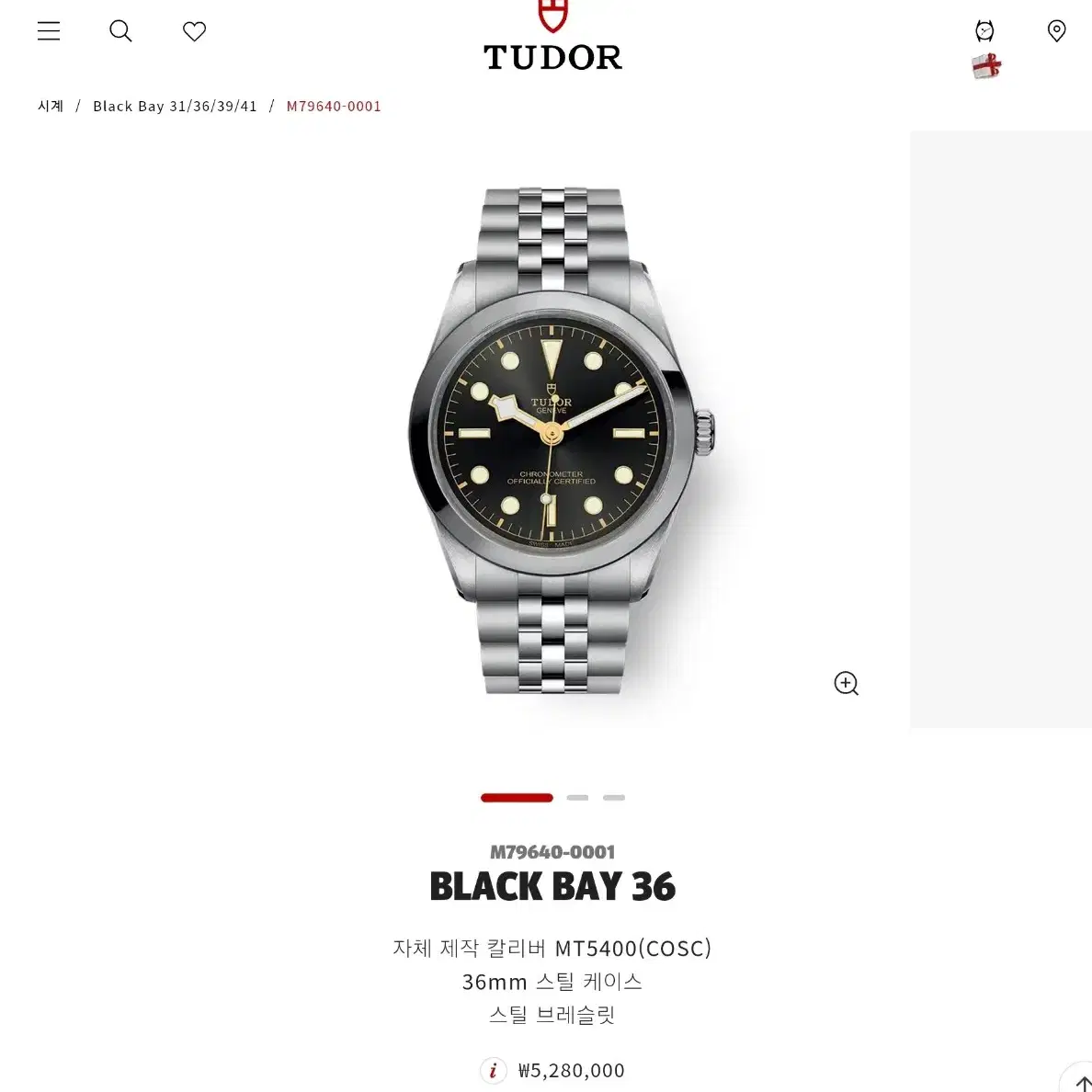This screenshot has width=1092, height=1092.
Task: Click the ₩5,280,000 price text
Action: click(571, 1071)
